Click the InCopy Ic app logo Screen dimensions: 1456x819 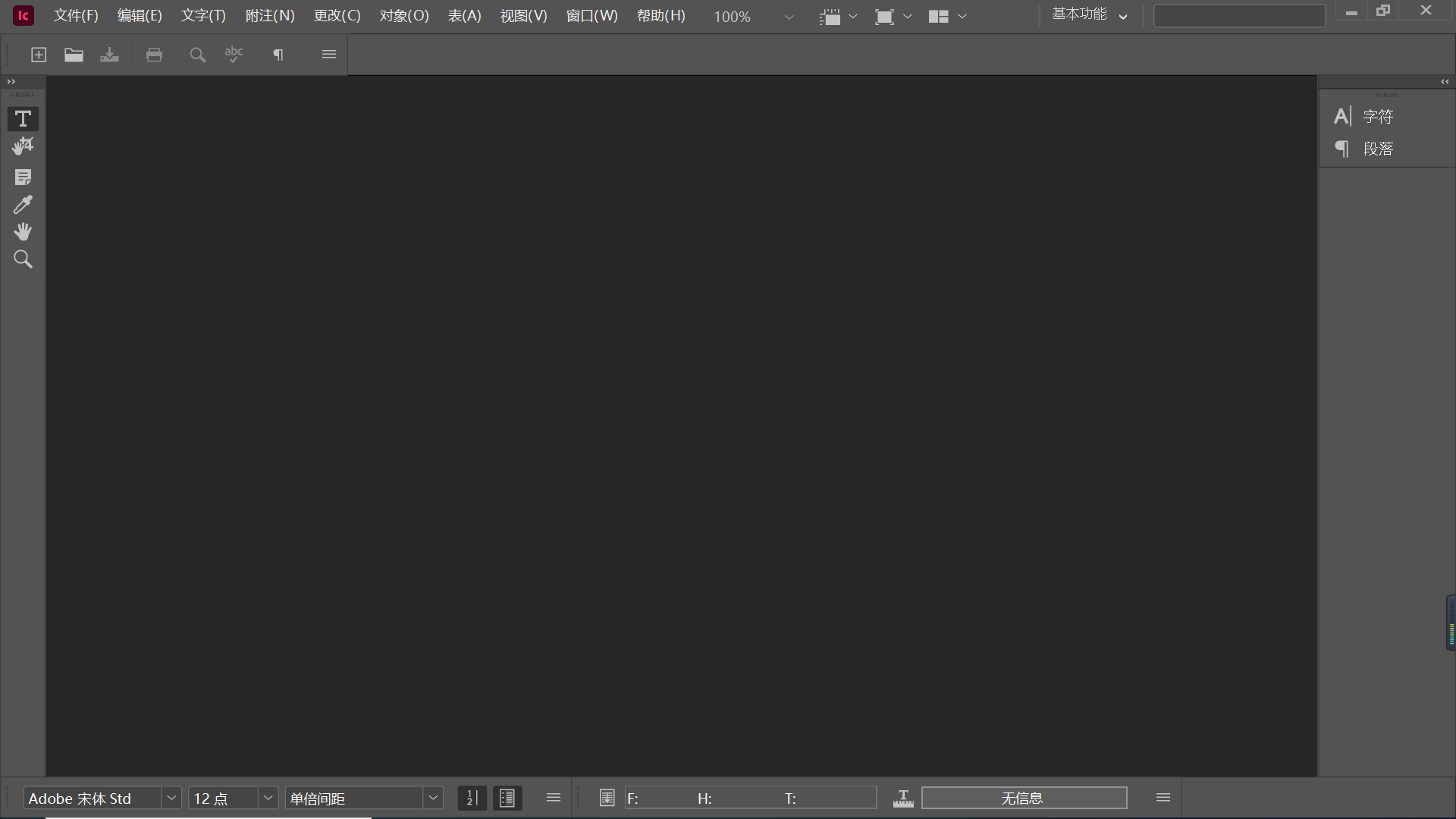(24, 15)
